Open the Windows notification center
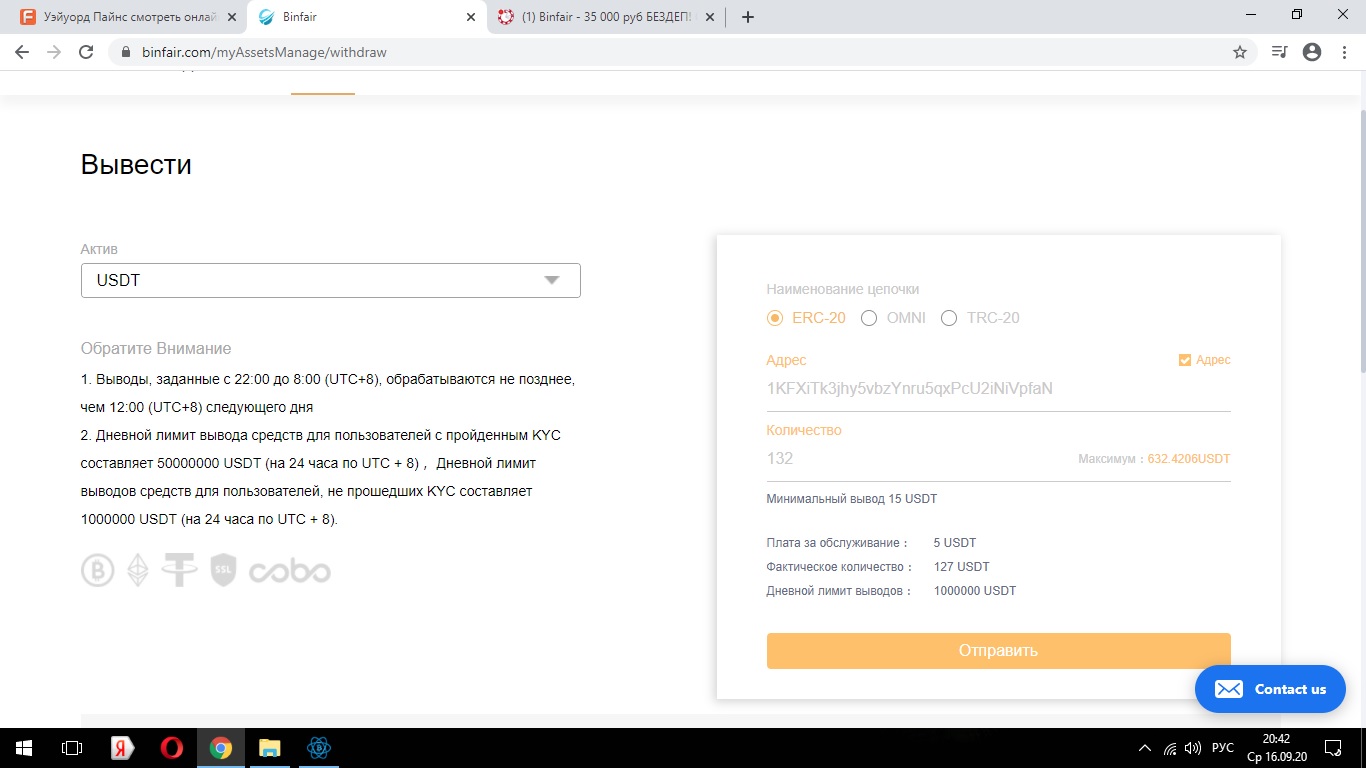The height and width of the screenshot is (768, 1366). pyautogui.click(x=1332, y=748)
